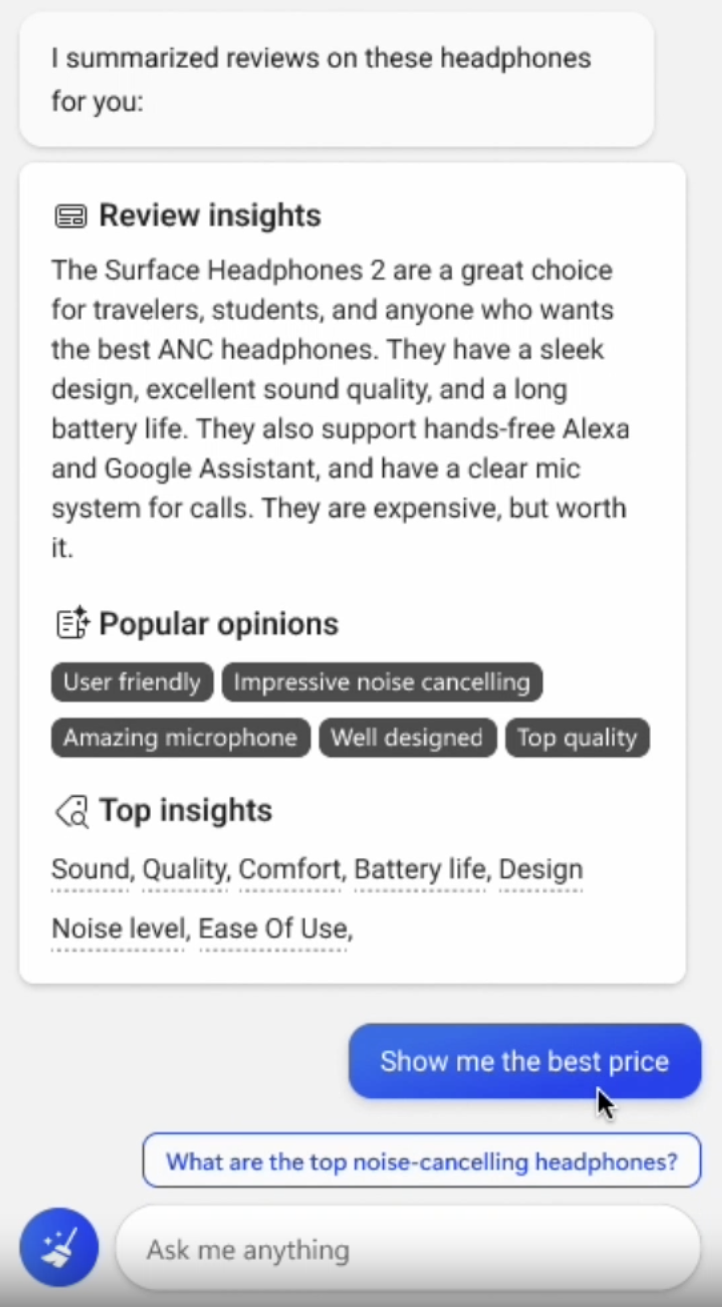Click the Noise level insight
The width and height of the screenshot is (722, 1307).
[x=118, y=930]
